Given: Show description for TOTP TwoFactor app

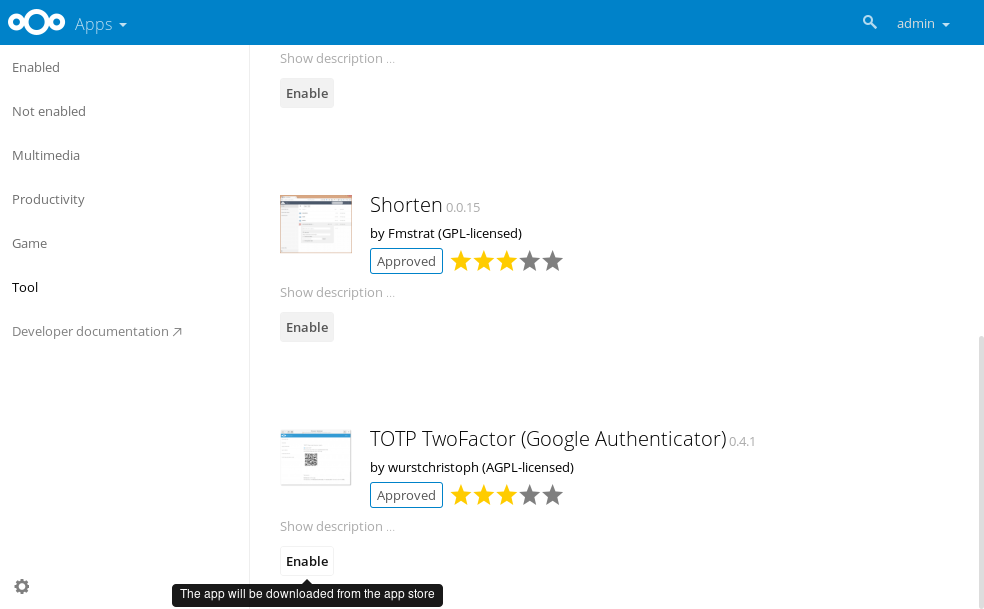Looking at the screenshot, I should pyautogui.click(x=337, y=527).
